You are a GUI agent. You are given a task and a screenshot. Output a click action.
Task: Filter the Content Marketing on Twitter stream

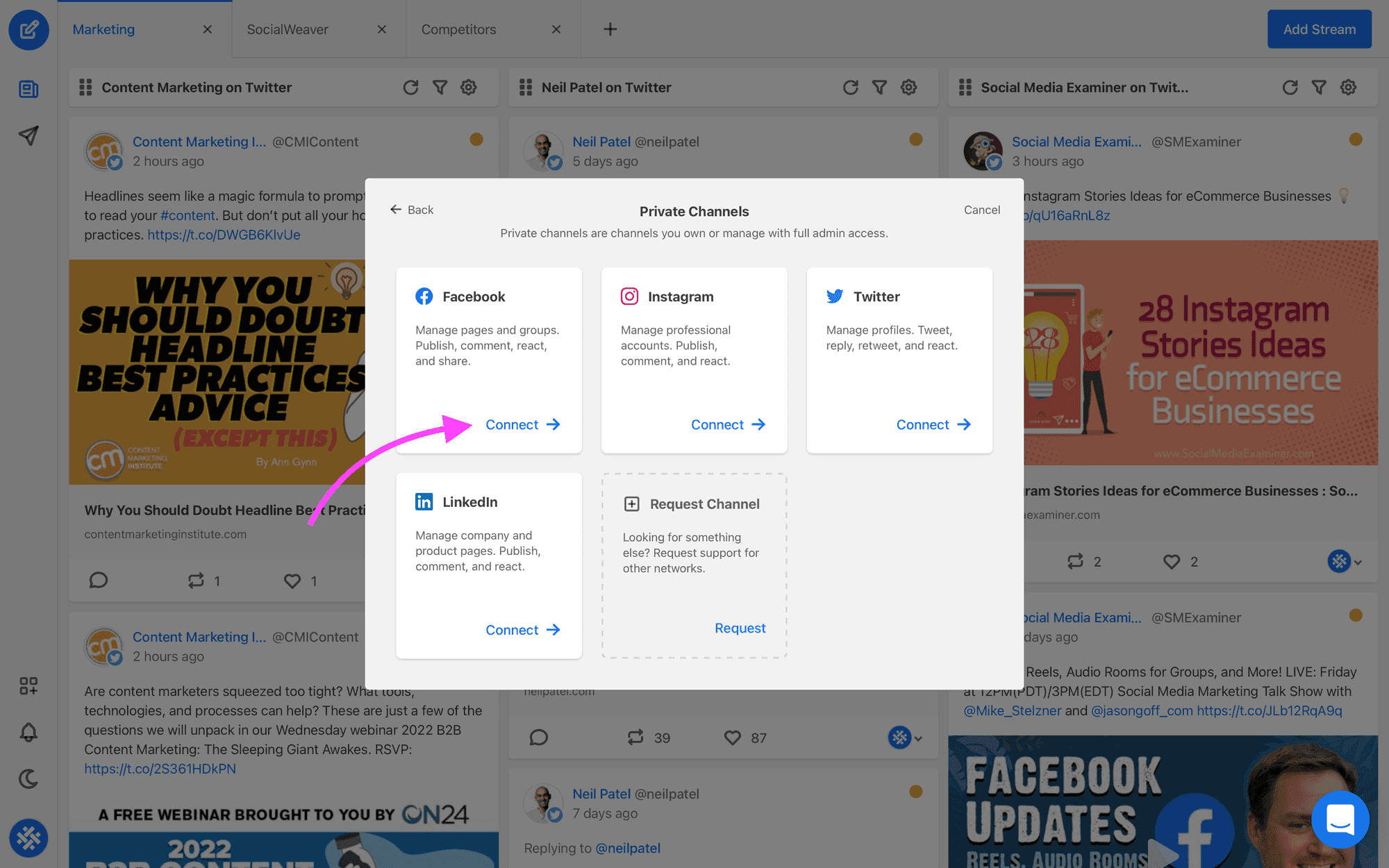point(440,87)
